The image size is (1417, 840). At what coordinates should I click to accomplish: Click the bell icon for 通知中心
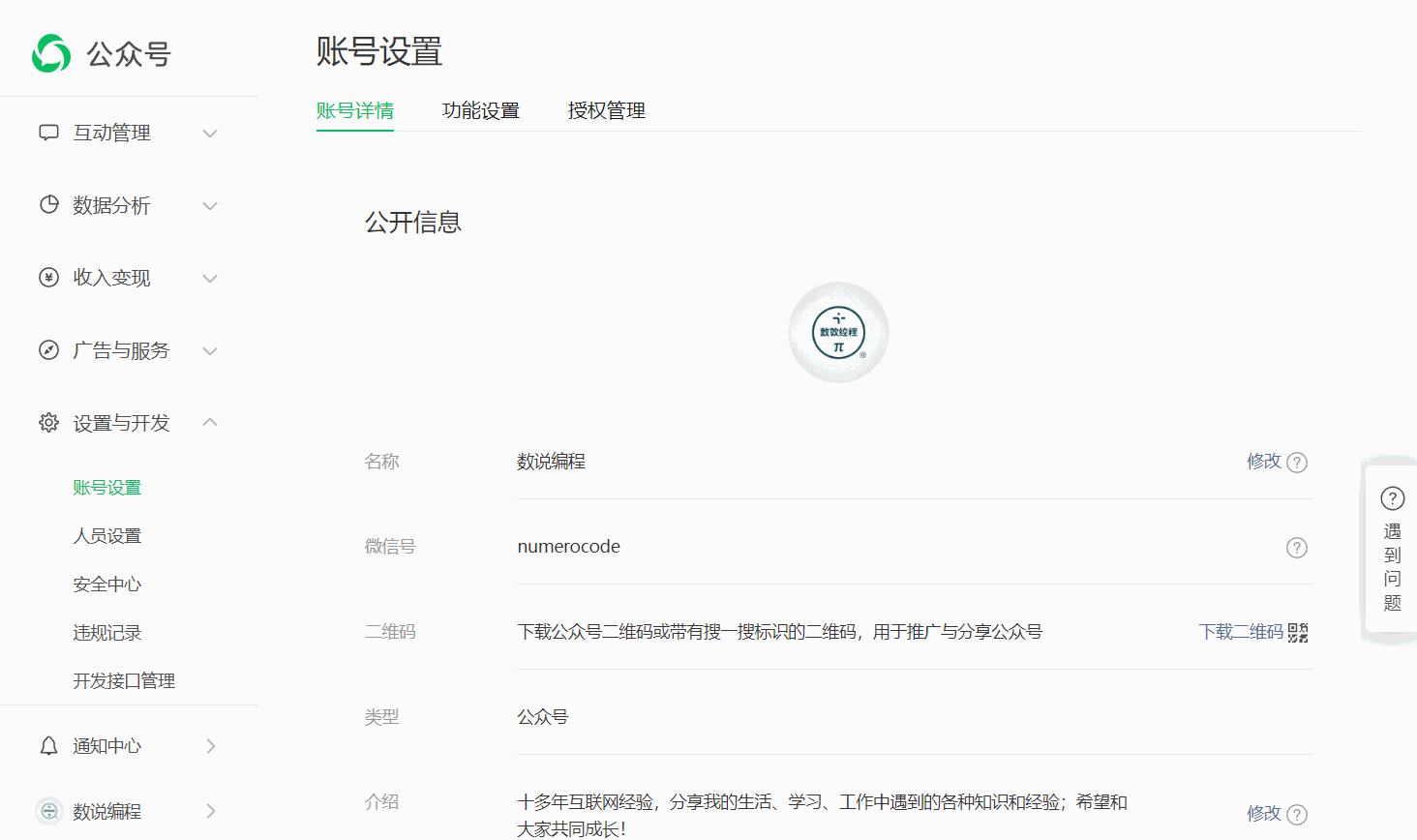pyautogui.click(x=48, y=746)
